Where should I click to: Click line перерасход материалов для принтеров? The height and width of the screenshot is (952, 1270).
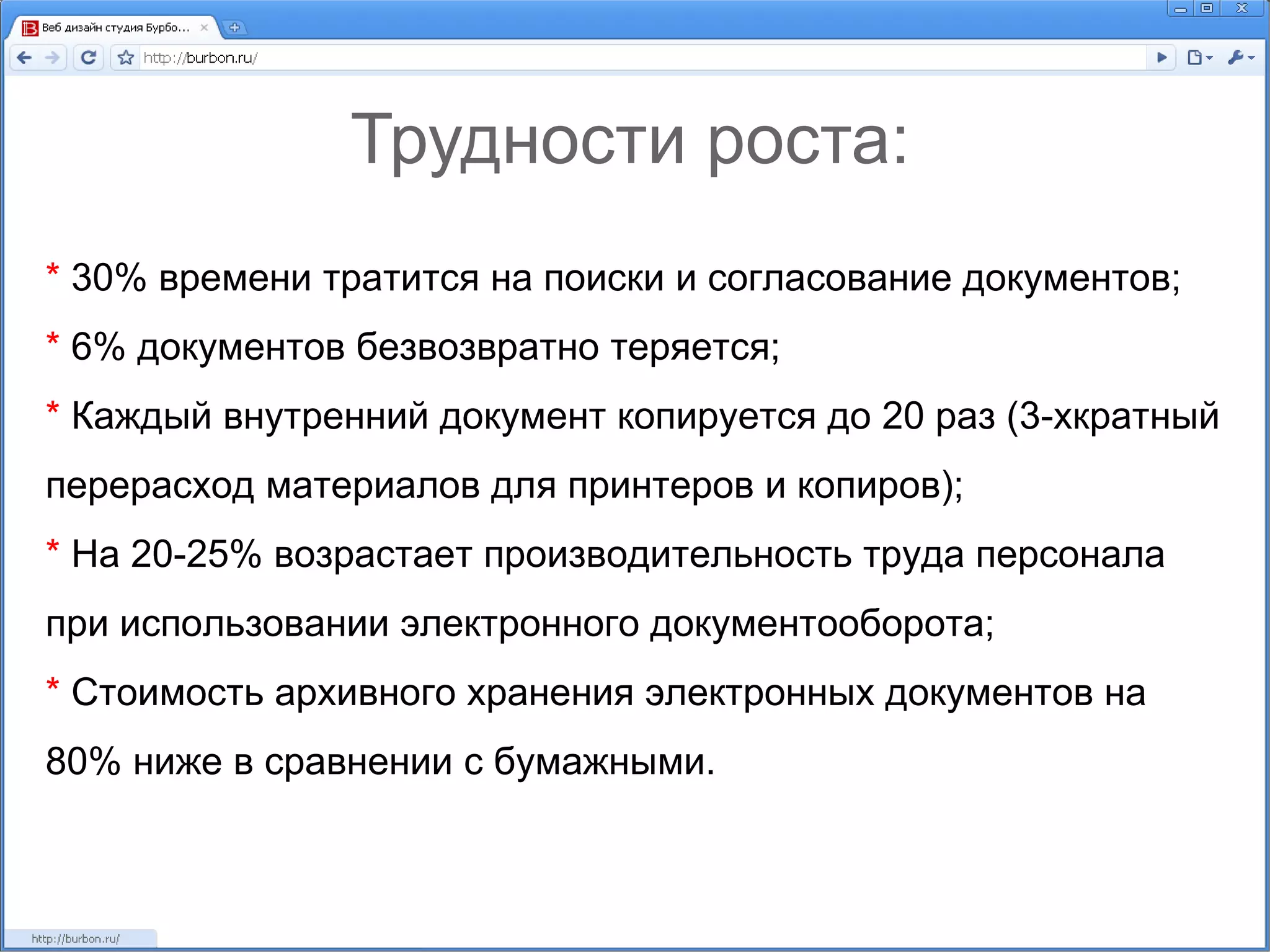click(505, 485)
